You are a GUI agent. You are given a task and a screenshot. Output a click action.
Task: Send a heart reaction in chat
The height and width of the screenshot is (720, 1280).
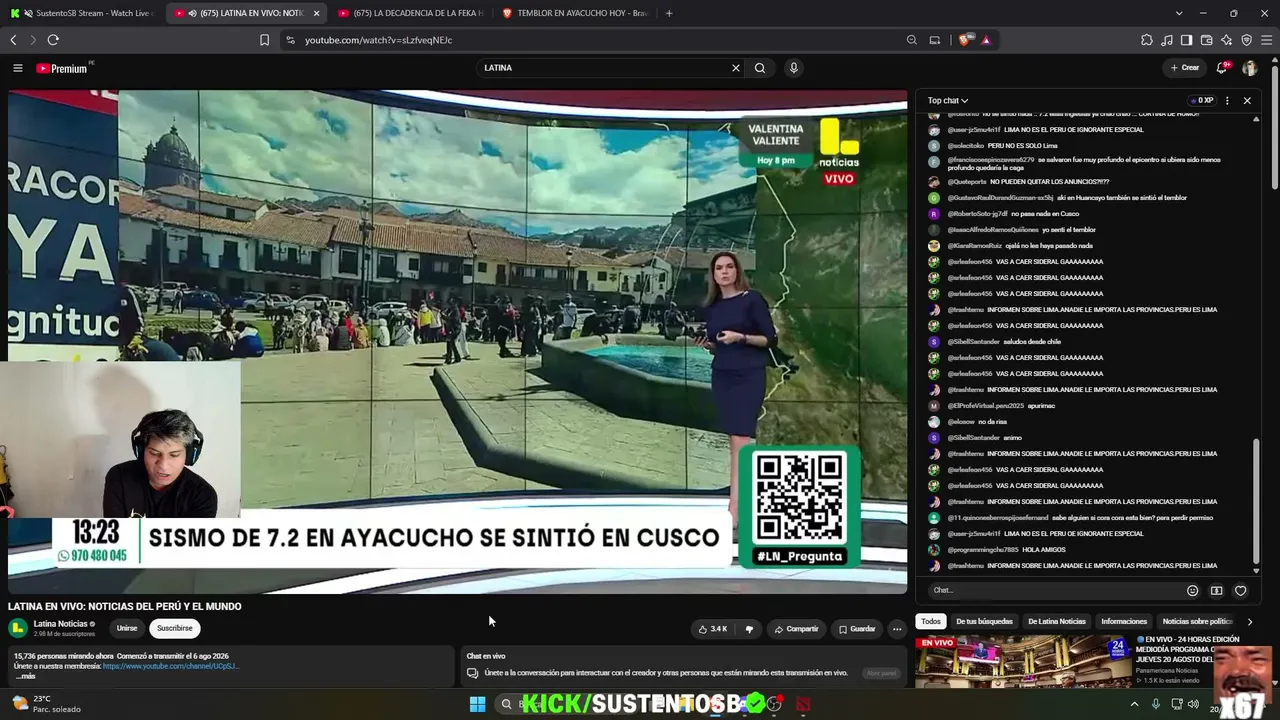coord(1241,591)
